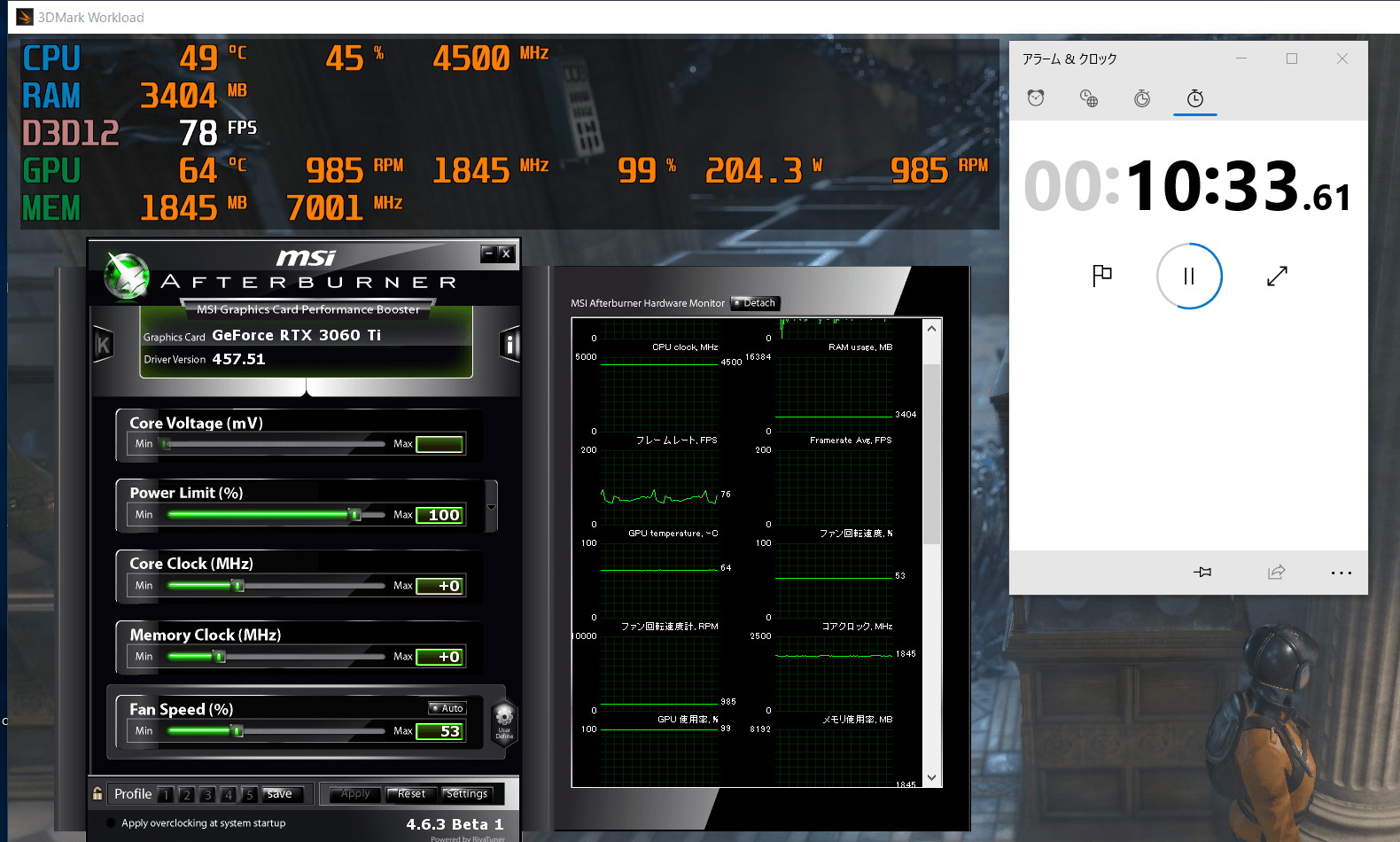Expand the Power Limit dropdown arrow
Image resolution: width=1400 pixels, height=842 pixels.
point(491,507)
